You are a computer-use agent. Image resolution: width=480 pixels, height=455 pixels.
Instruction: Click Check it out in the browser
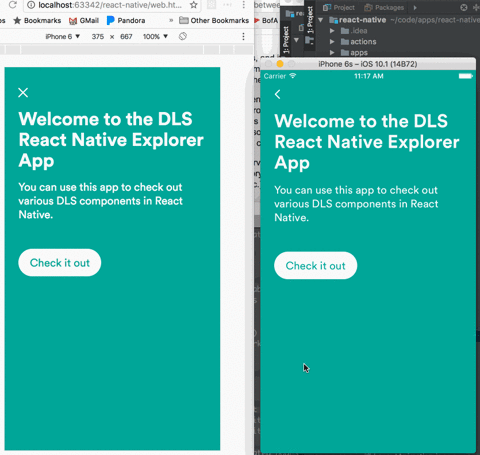(60, 263)
